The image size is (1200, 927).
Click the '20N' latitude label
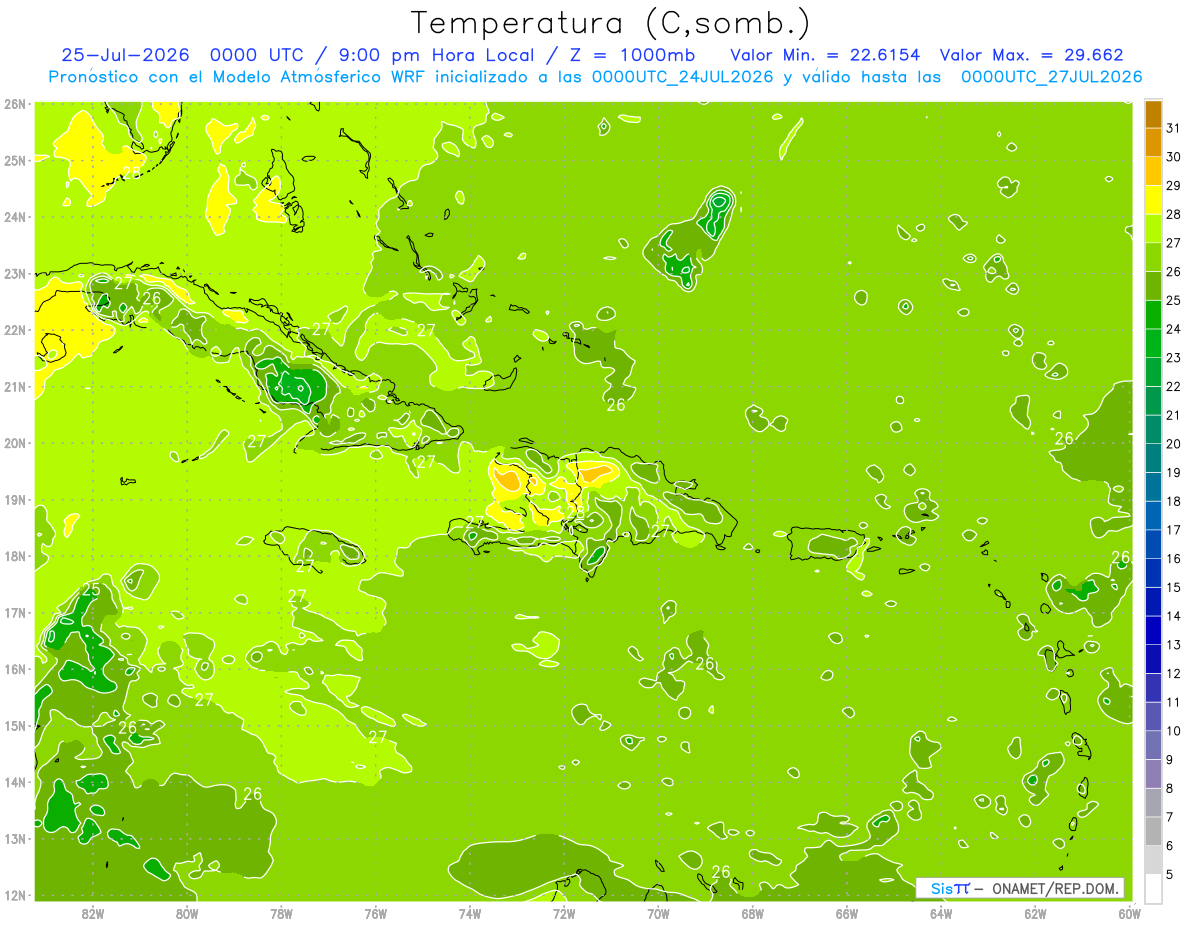point(14,443)
